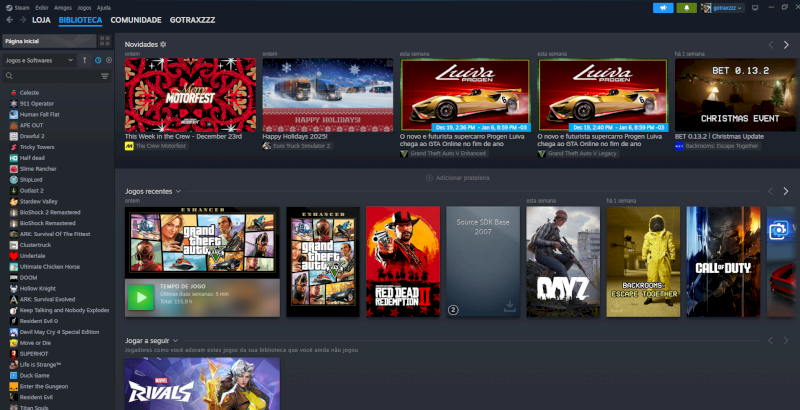This screenshot has height=410, width=800.
Task: Show next Novidades items arrow
Action: 786,45
